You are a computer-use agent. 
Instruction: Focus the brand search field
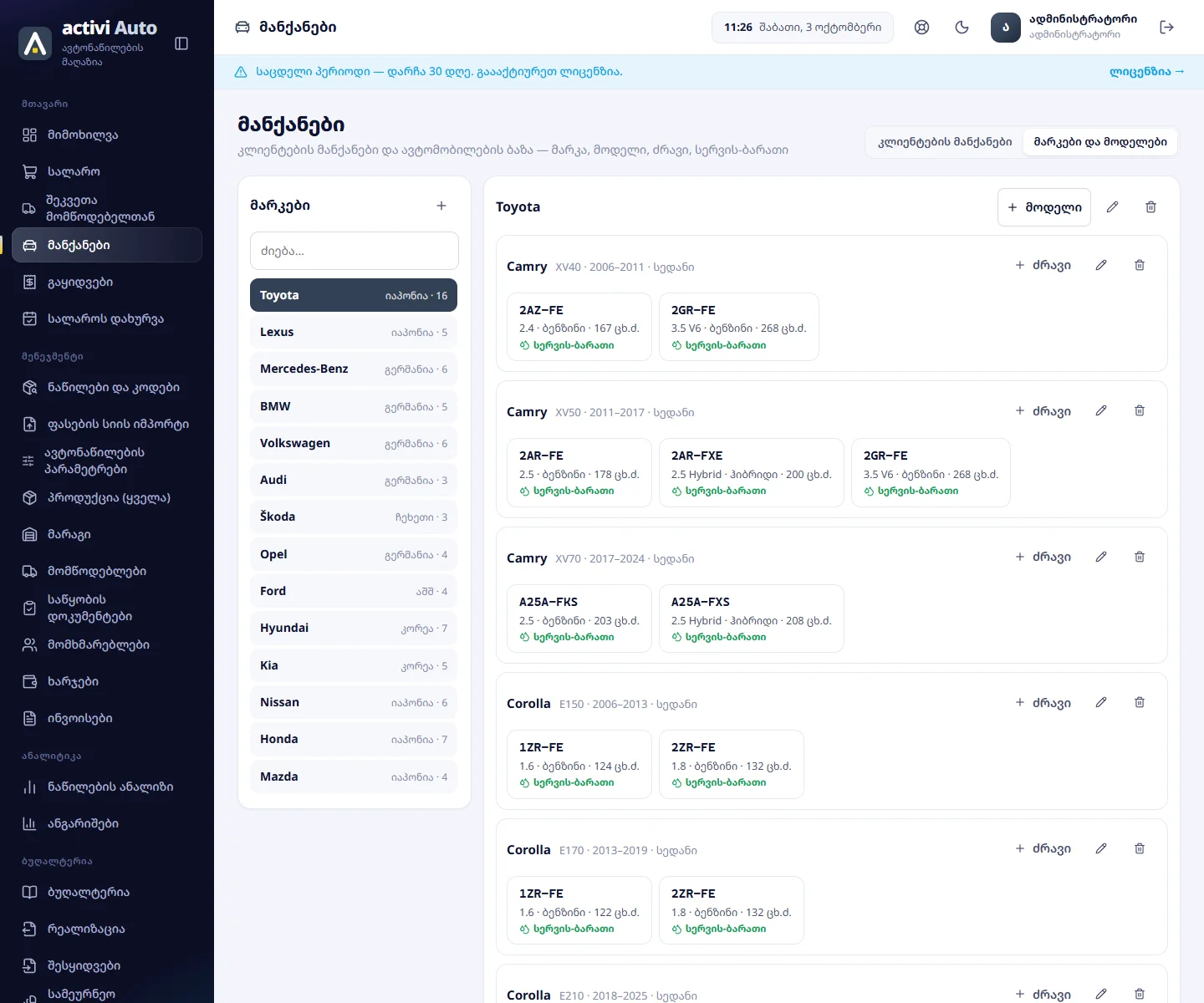(x=355, y=251)
